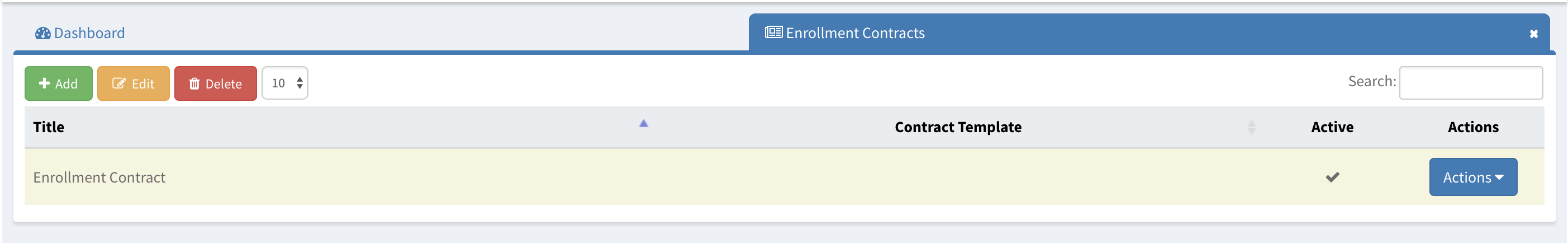Click the Active column header

pos(1332,127)
